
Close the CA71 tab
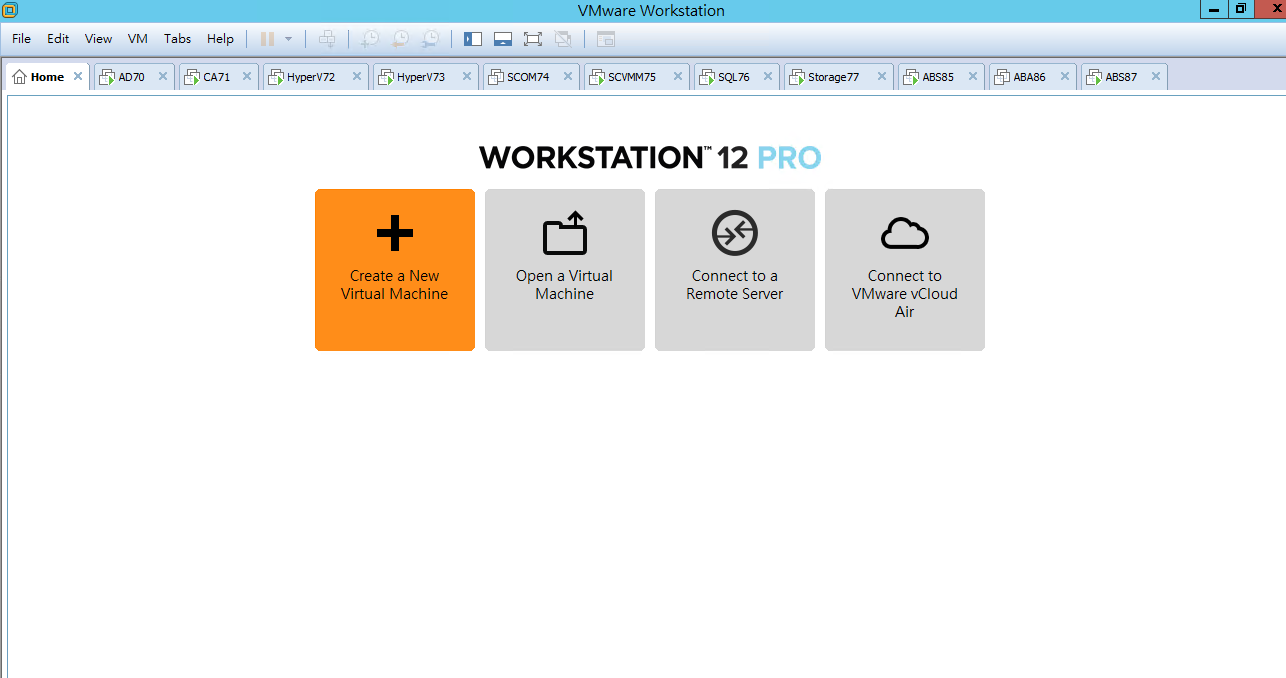point(247,76)
